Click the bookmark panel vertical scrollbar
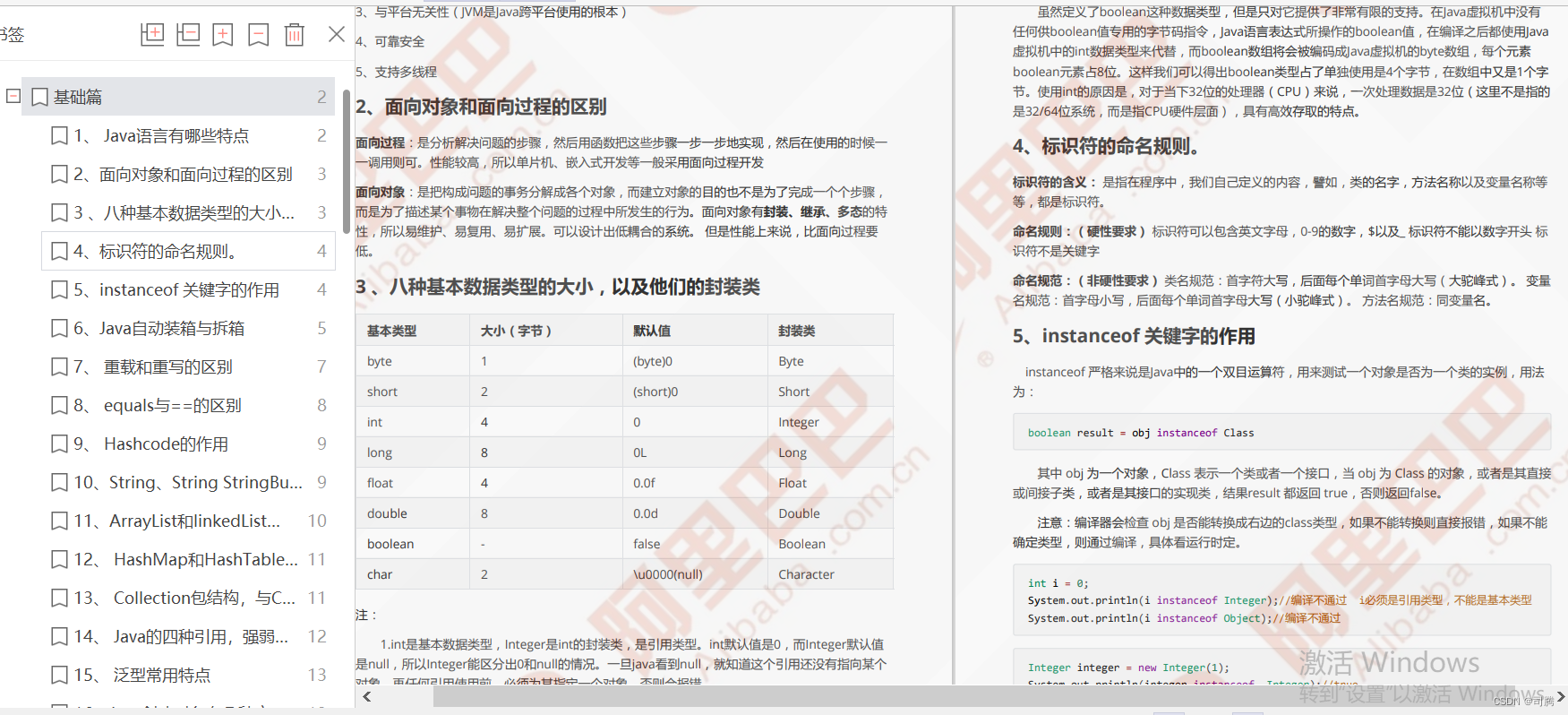The width and height of the screenshot is (1568, 715). [347, 161]
